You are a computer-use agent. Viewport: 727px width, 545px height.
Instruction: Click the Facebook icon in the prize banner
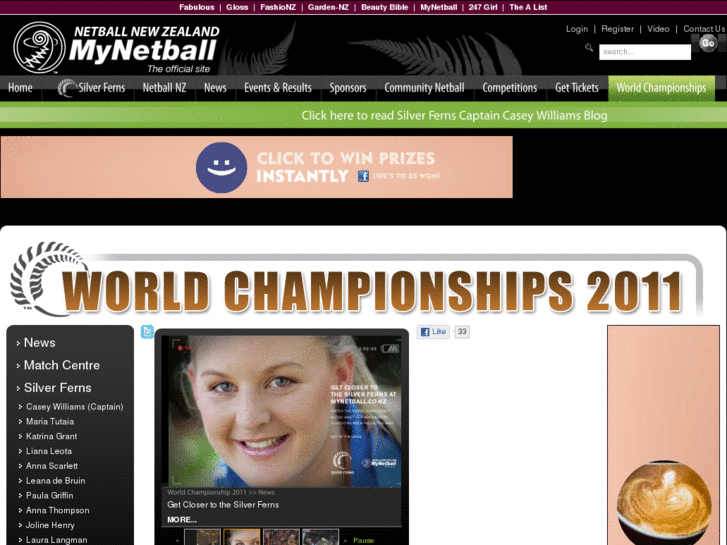(x=363, y=176)
